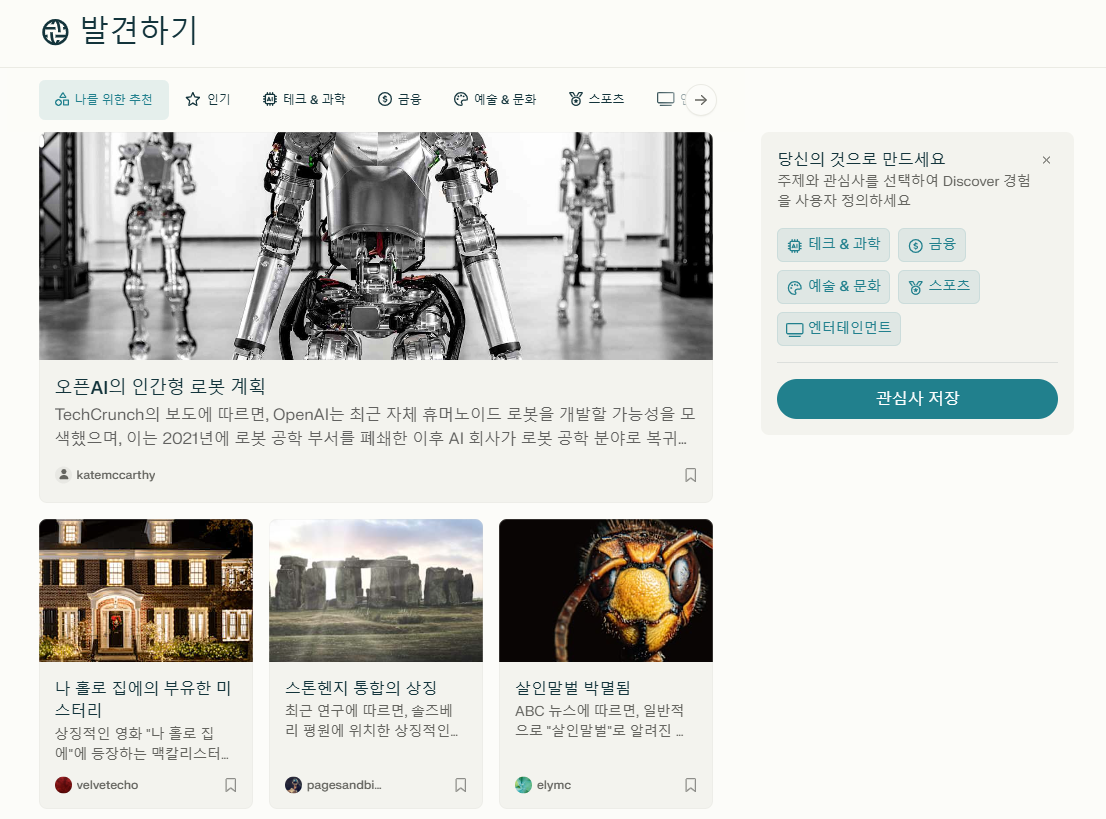Screen dimensions: 1106x819
Task: Bookmark the 스톤헨지 article
Action: (460, 785)
